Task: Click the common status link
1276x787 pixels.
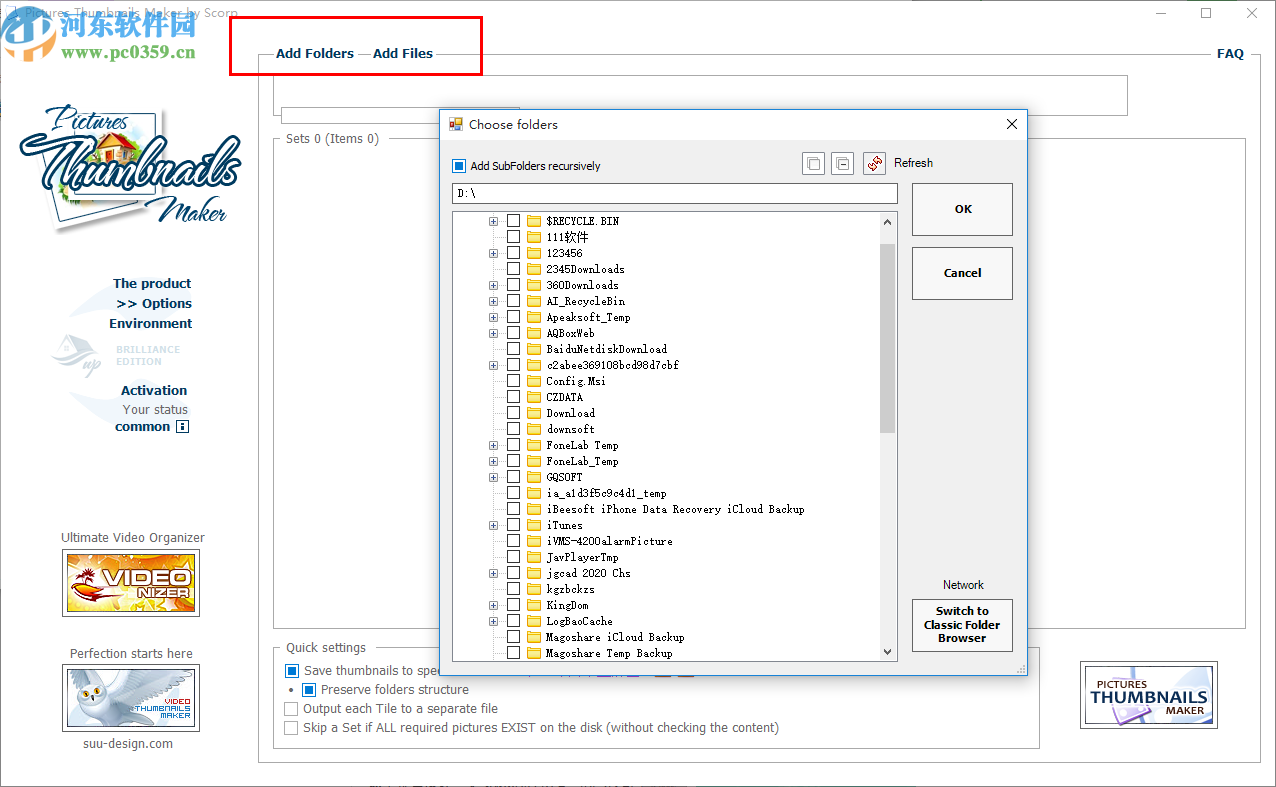Action: coord(142,427)
